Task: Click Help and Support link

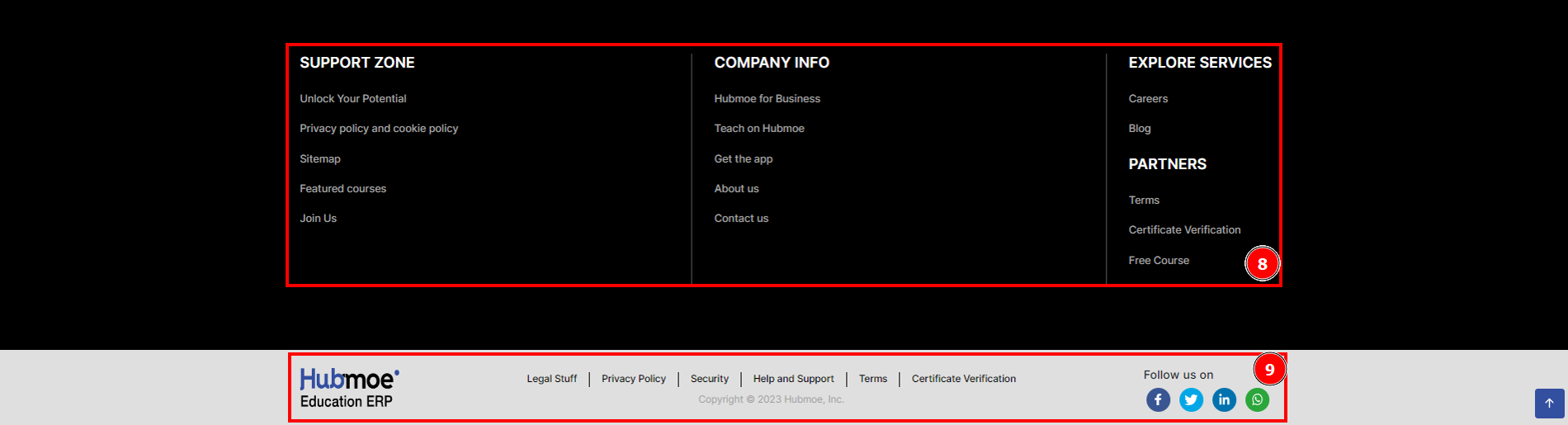Action: tap(793, 379)
